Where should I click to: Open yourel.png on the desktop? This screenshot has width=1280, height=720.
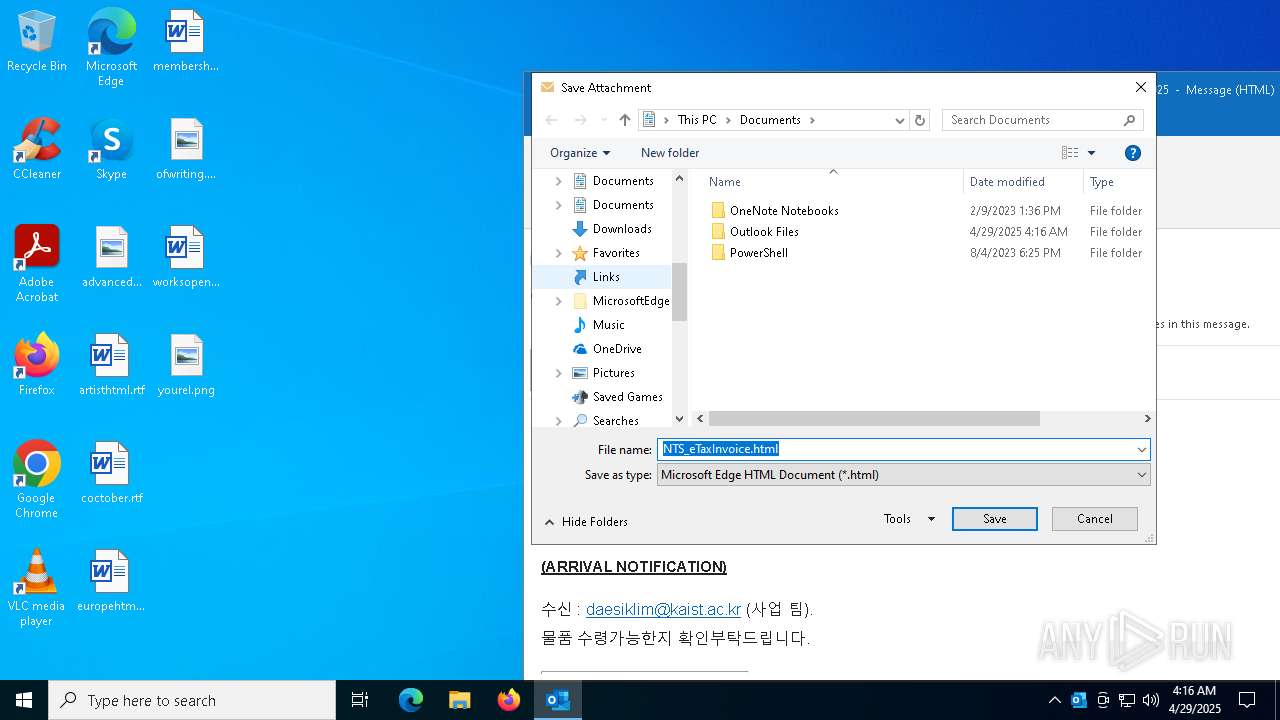(186, 366)
